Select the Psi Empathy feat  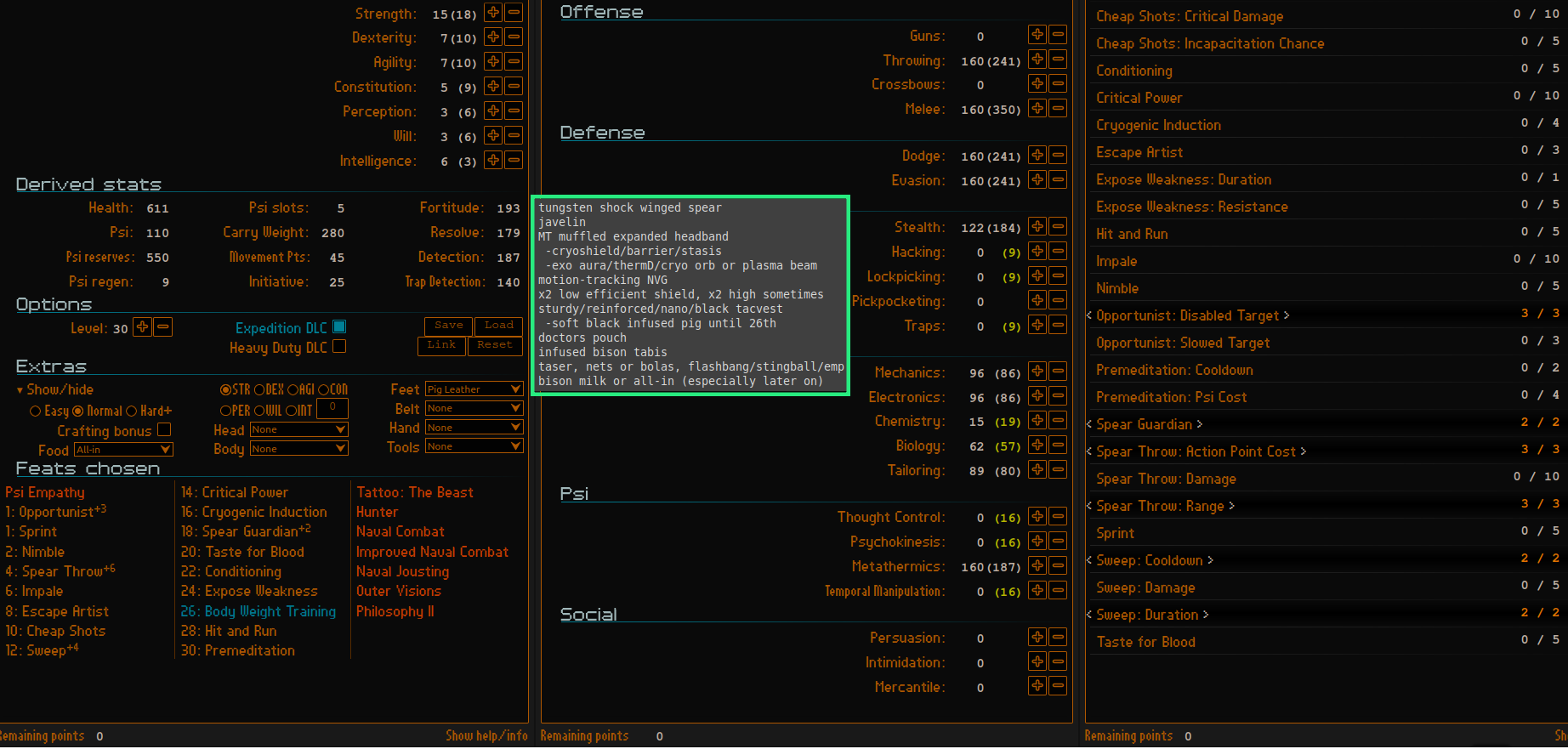coord(45,492)
